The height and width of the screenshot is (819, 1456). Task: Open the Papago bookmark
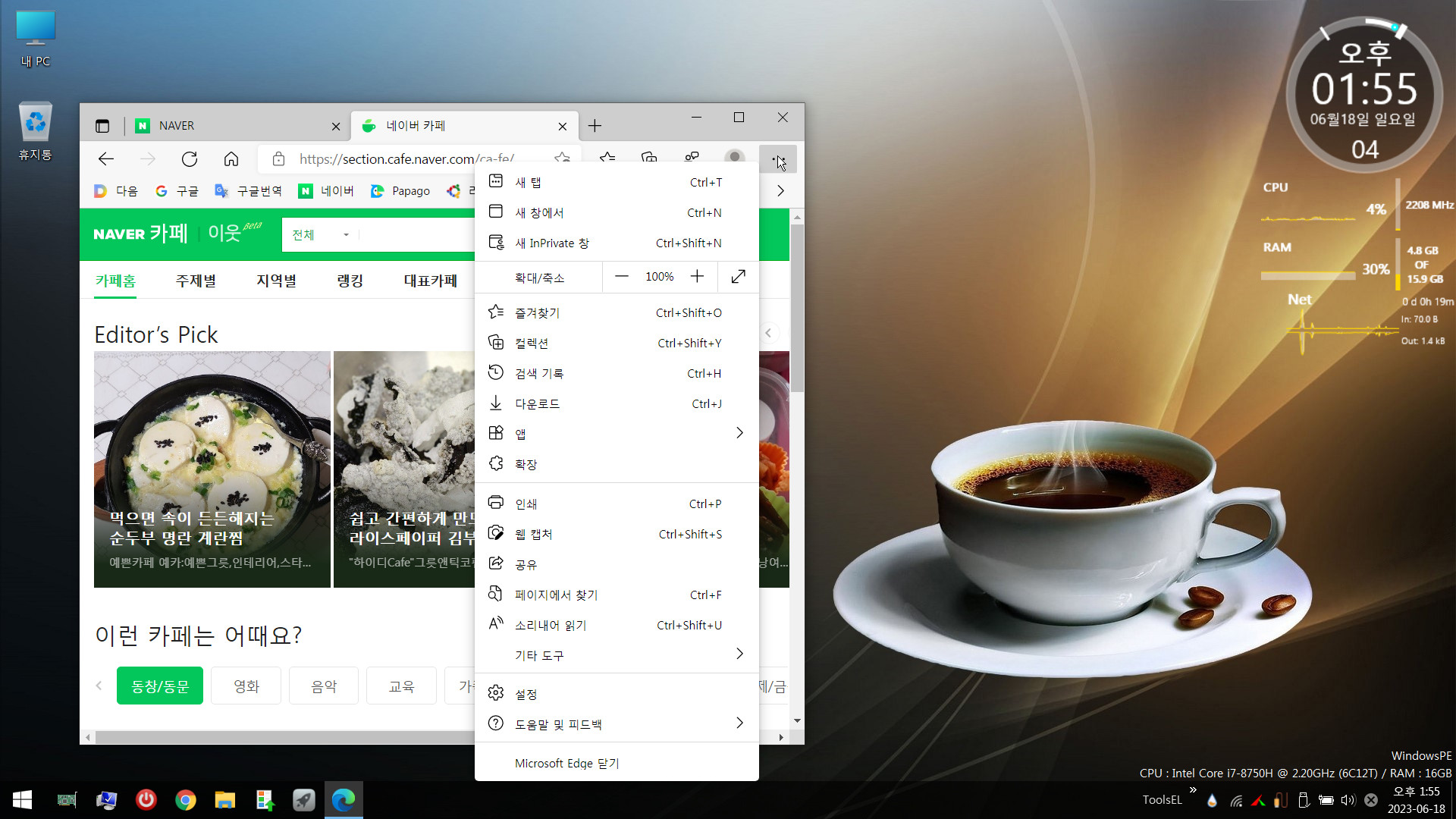(400, 191)
